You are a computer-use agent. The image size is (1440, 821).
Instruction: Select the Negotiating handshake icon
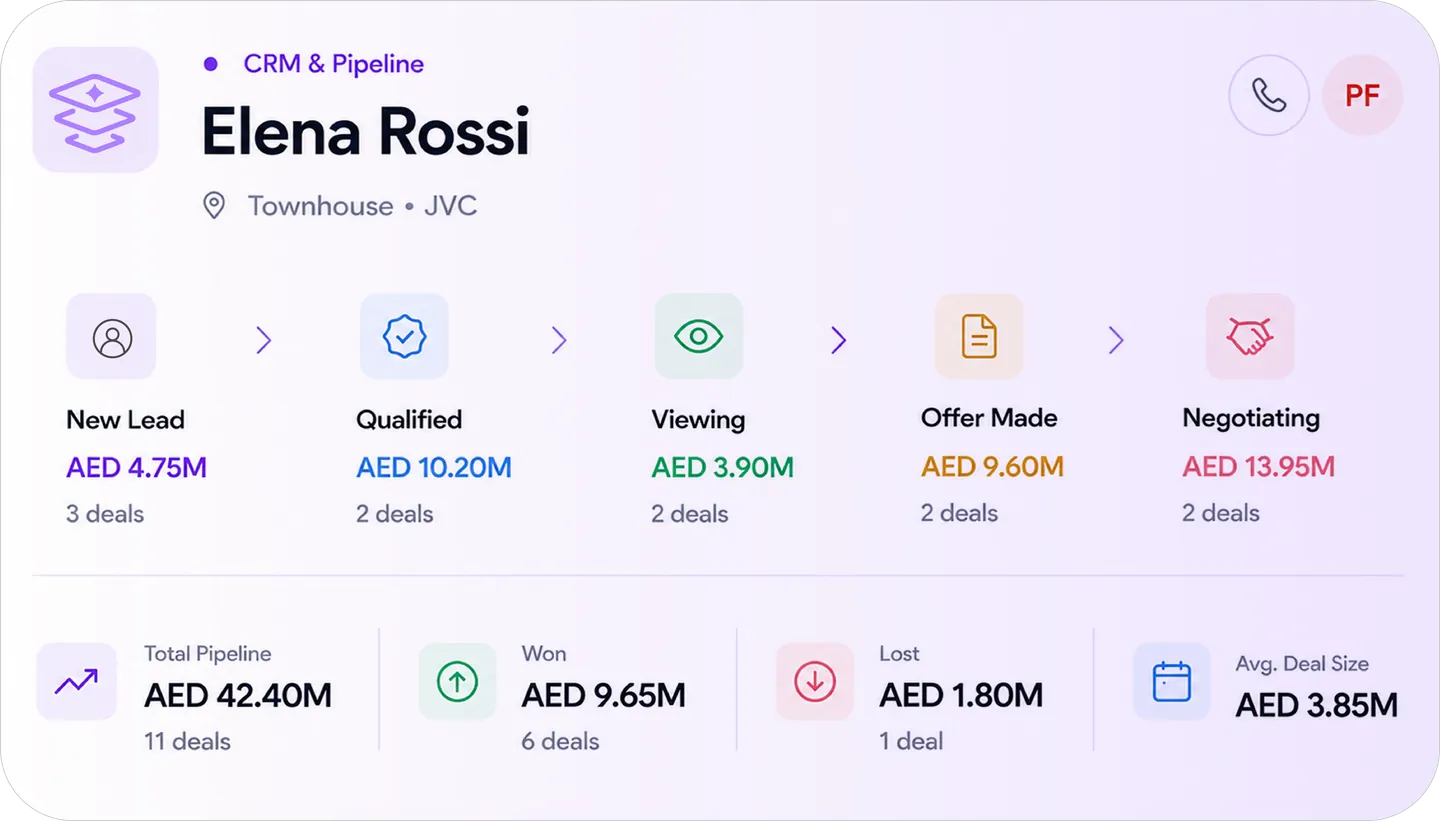coord(1250,336)
